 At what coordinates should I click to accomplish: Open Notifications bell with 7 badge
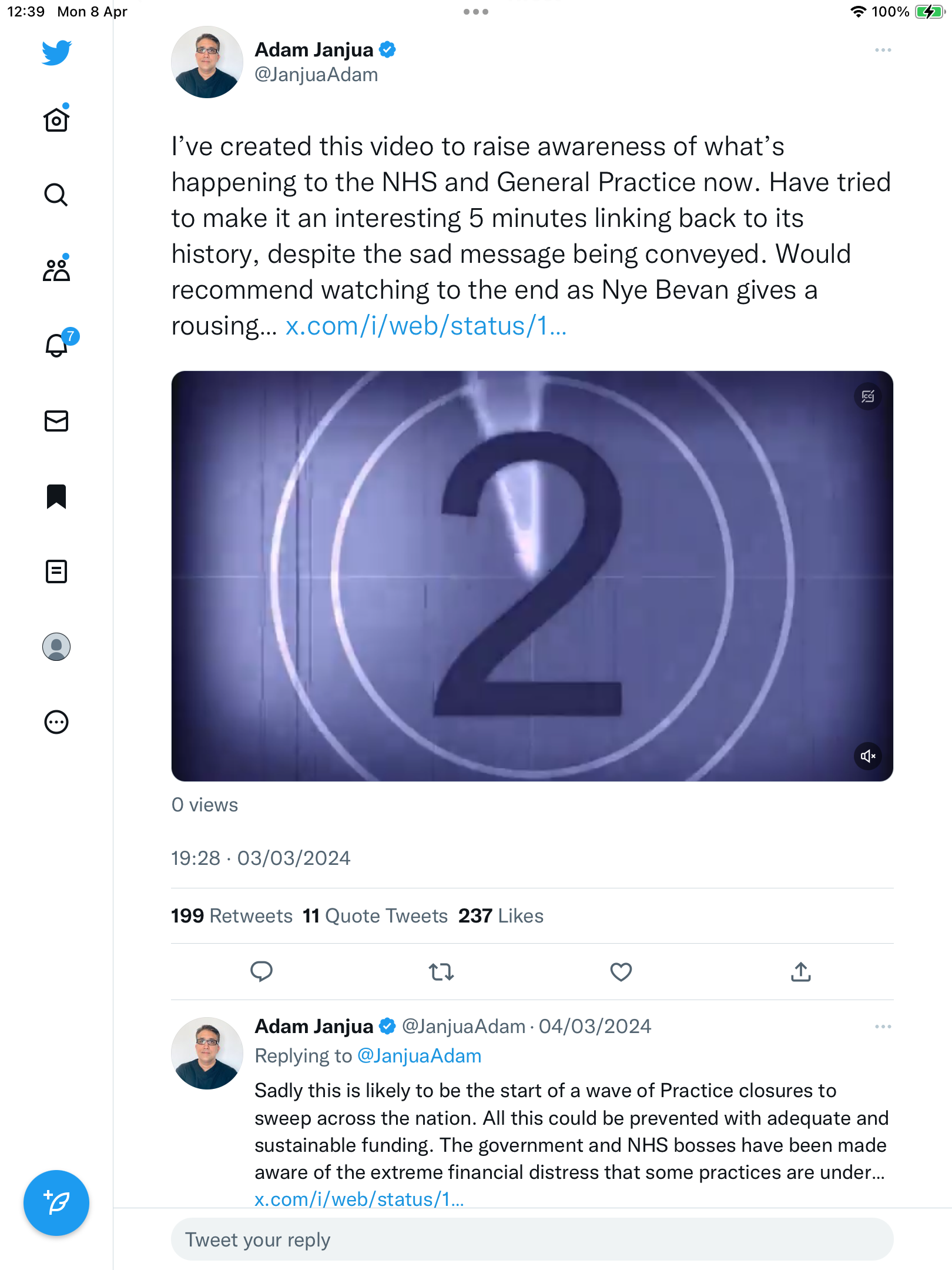click(58, 345)
